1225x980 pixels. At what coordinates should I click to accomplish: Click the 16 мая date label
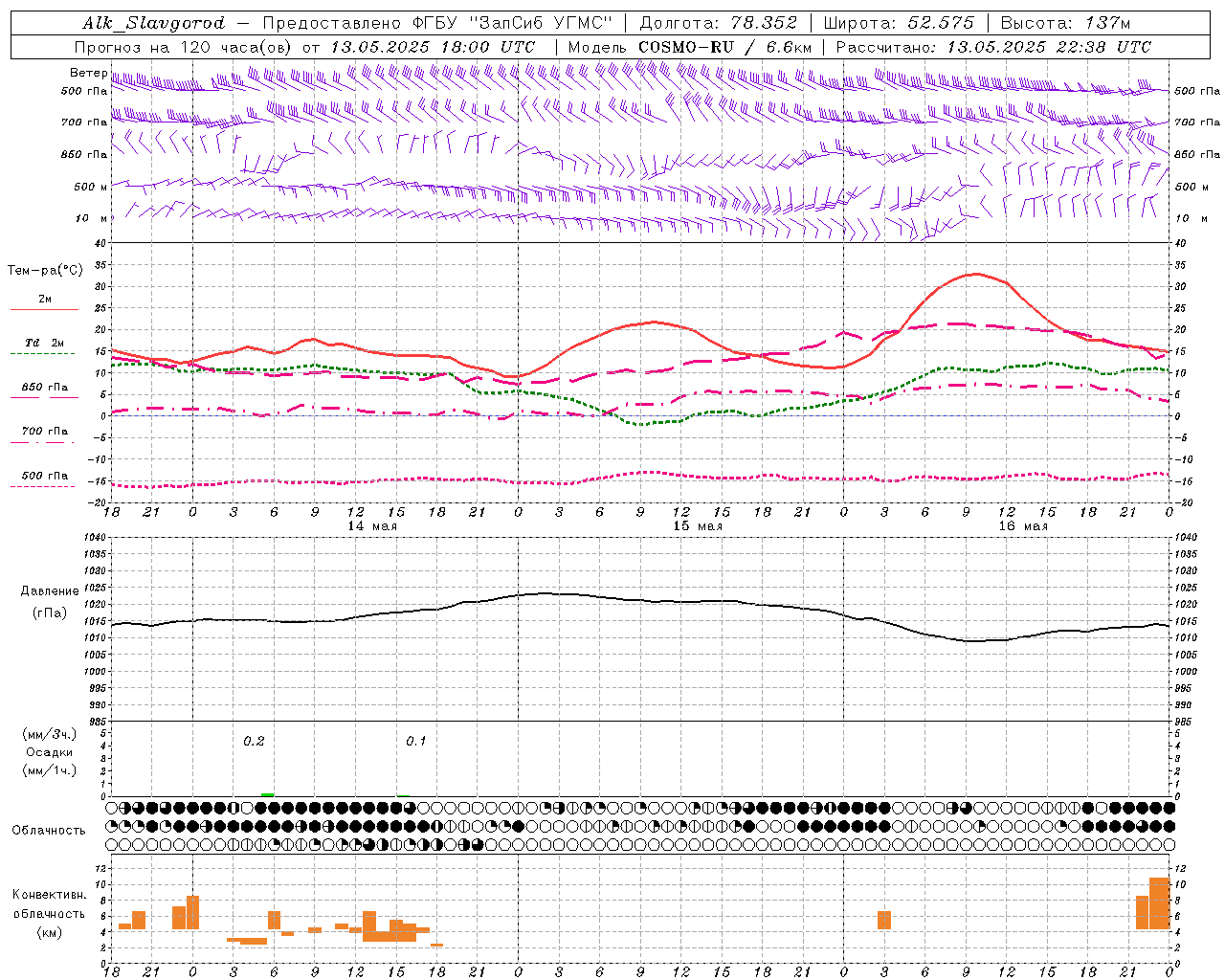pos(1023,526)
